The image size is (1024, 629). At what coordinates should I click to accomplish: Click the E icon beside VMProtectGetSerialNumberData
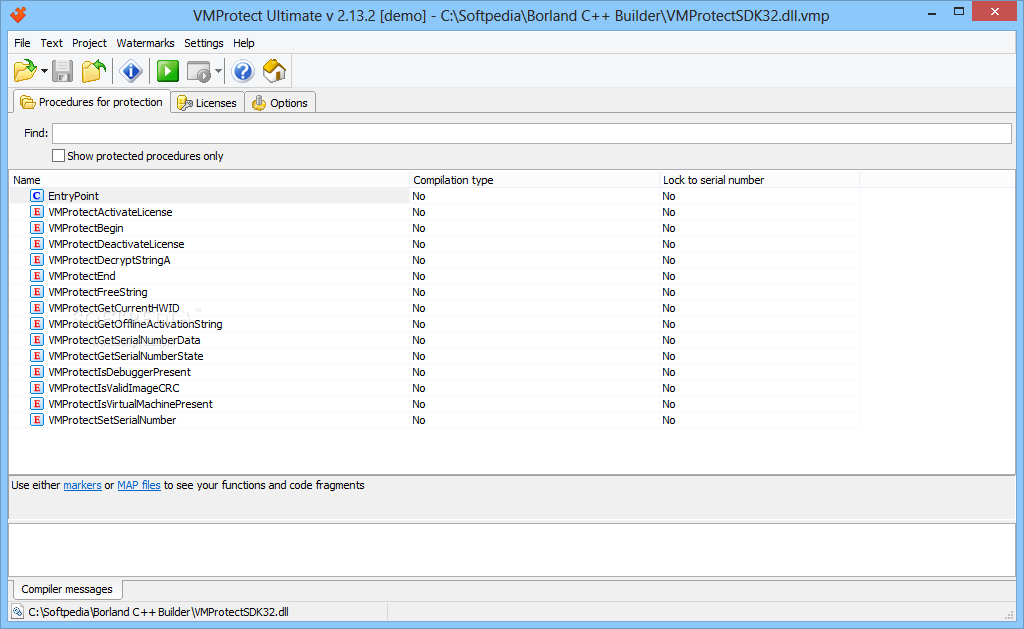pos(37,340)
